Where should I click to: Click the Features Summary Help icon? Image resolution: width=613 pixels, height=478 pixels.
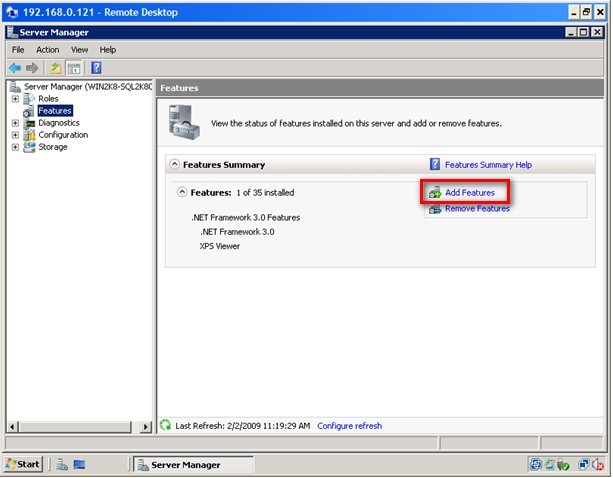(x=435, y=164)
